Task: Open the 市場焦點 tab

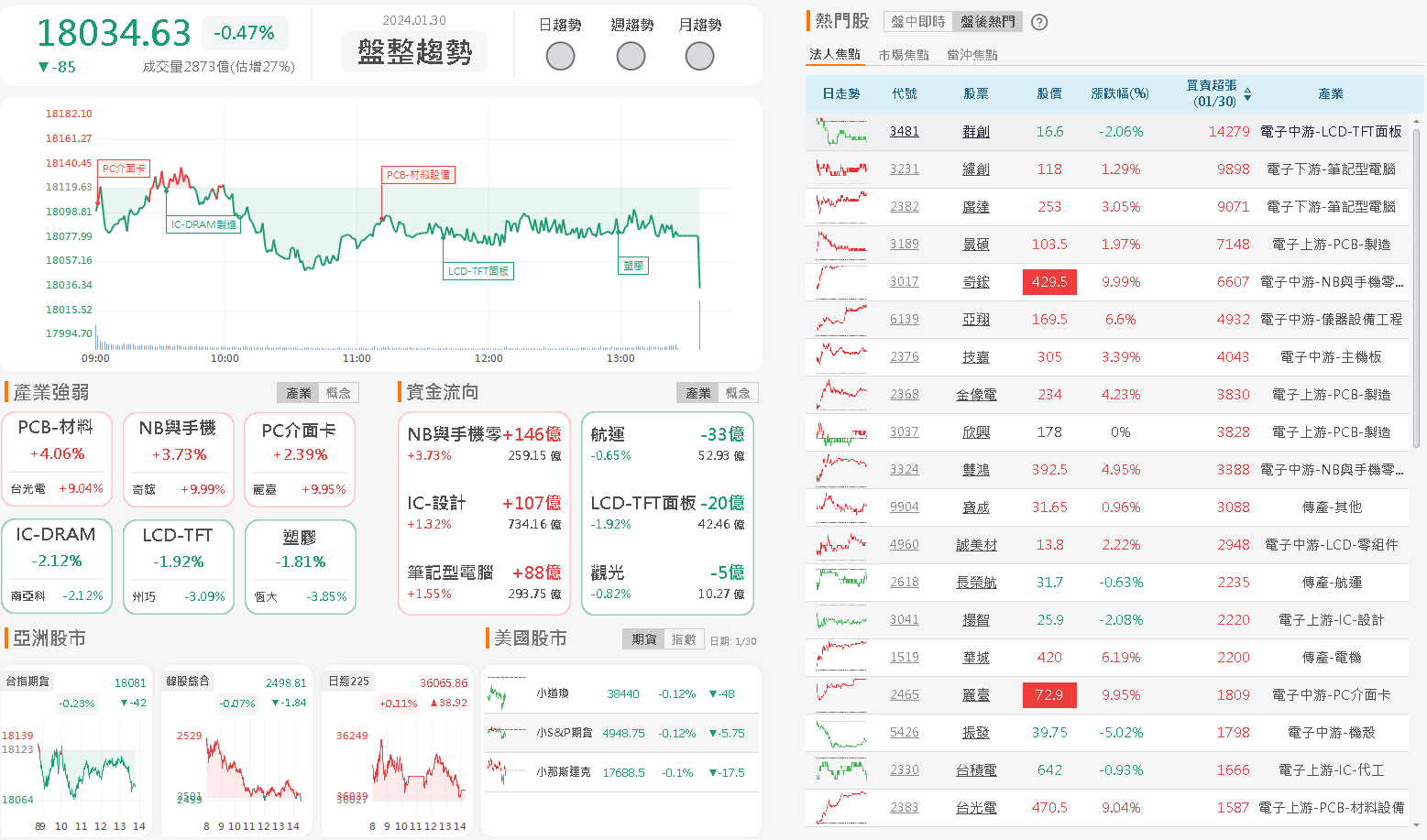Action: point(904,55)
